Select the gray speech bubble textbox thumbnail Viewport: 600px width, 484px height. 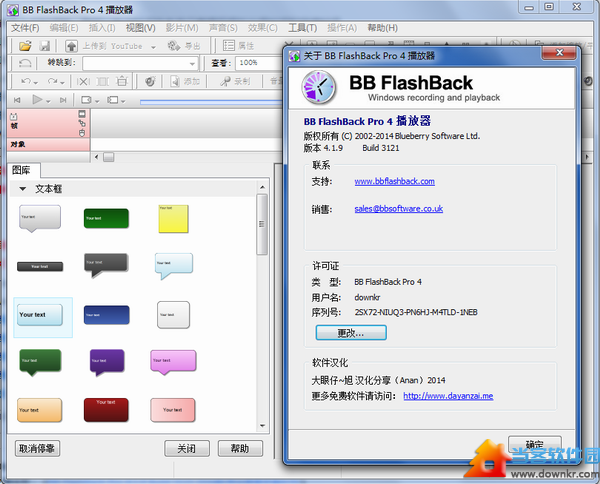(x=40, y=218)
